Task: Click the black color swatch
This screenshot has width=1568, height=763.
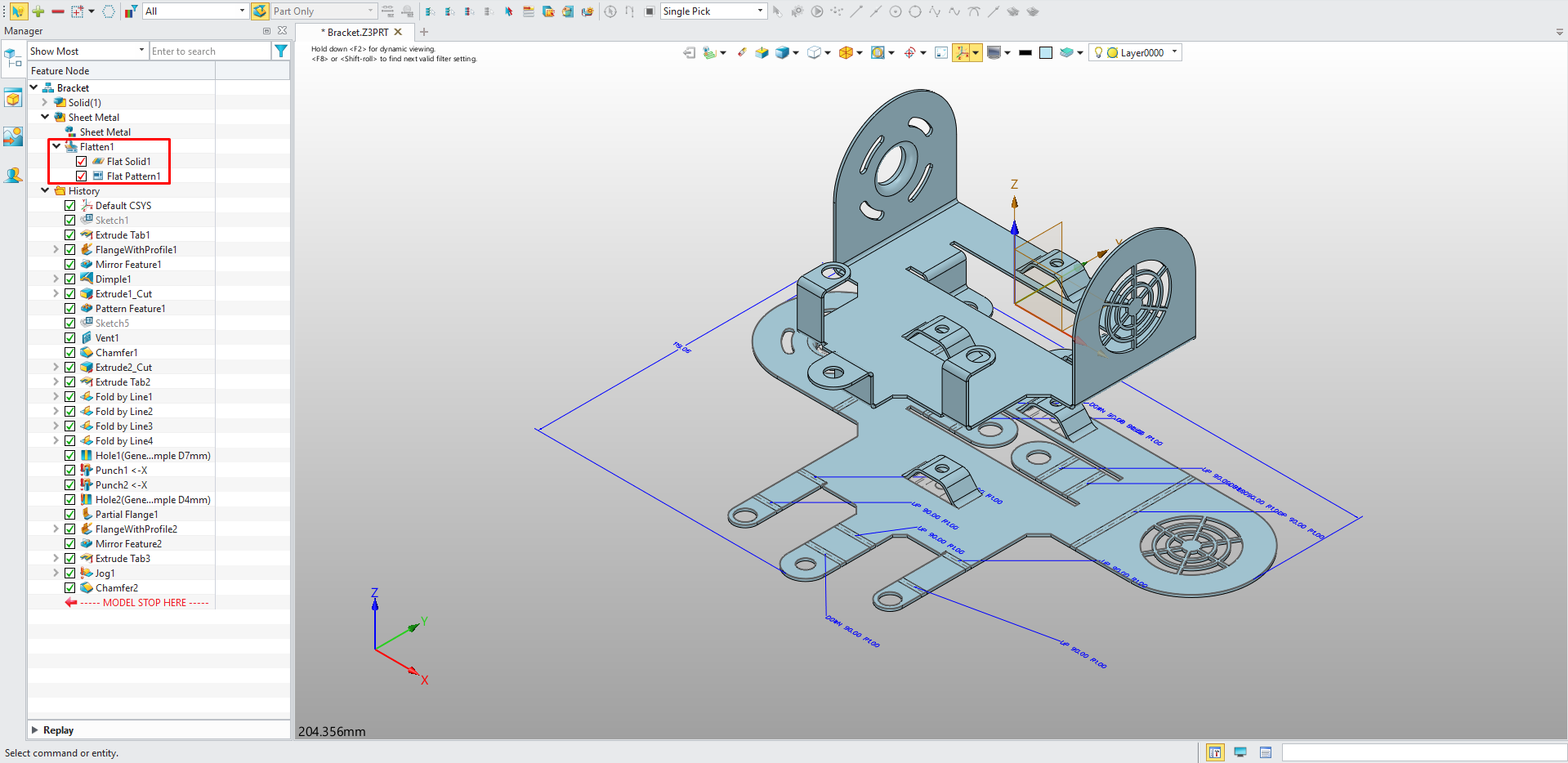Action: tap(1025, 53)
